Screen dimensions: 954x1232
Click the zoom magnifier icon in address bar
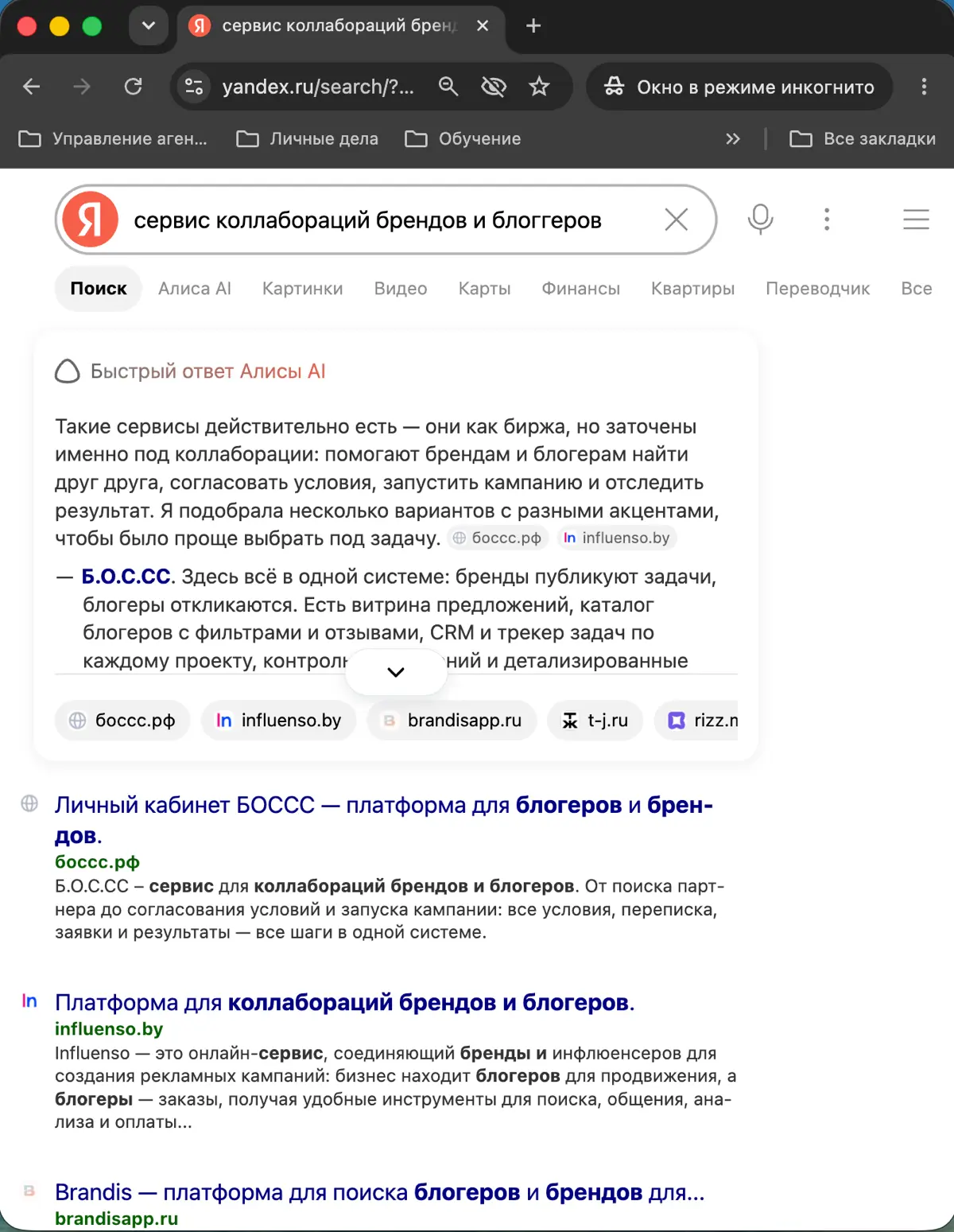tap(448, 87)
